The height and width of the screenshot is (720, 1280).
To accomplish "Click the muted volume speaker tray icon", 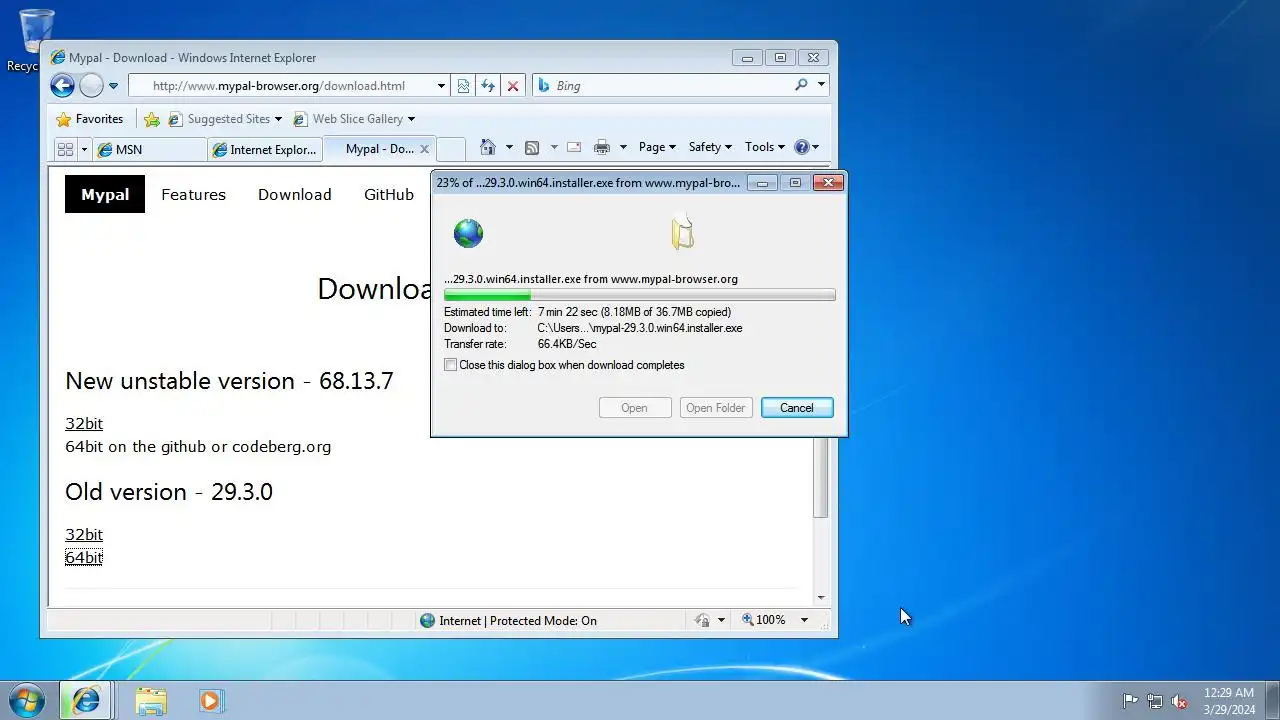I will [x=1180, y=701].
